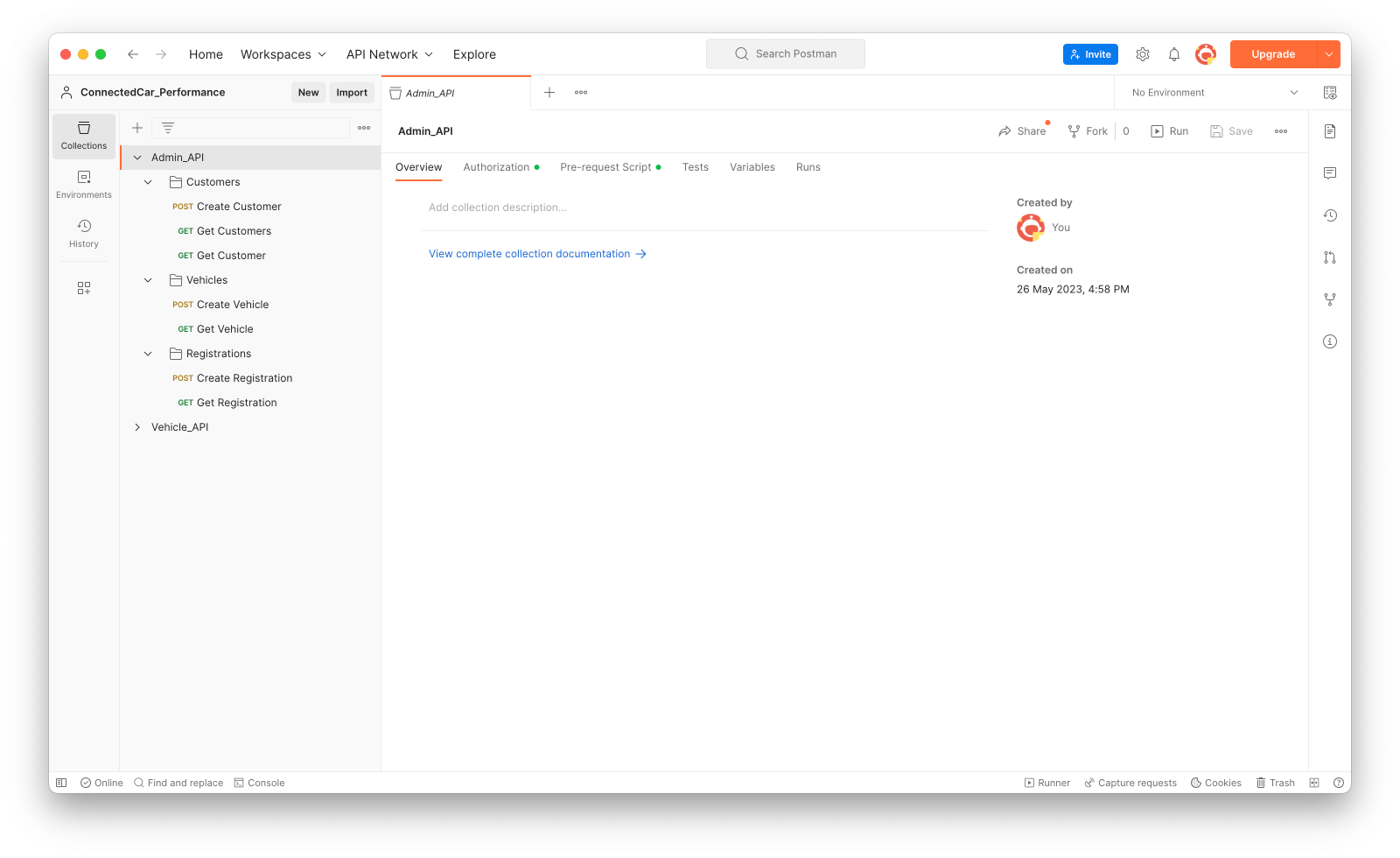Open the notifications bell
Screen dimensions: 1400x858
coord(1174,54)
